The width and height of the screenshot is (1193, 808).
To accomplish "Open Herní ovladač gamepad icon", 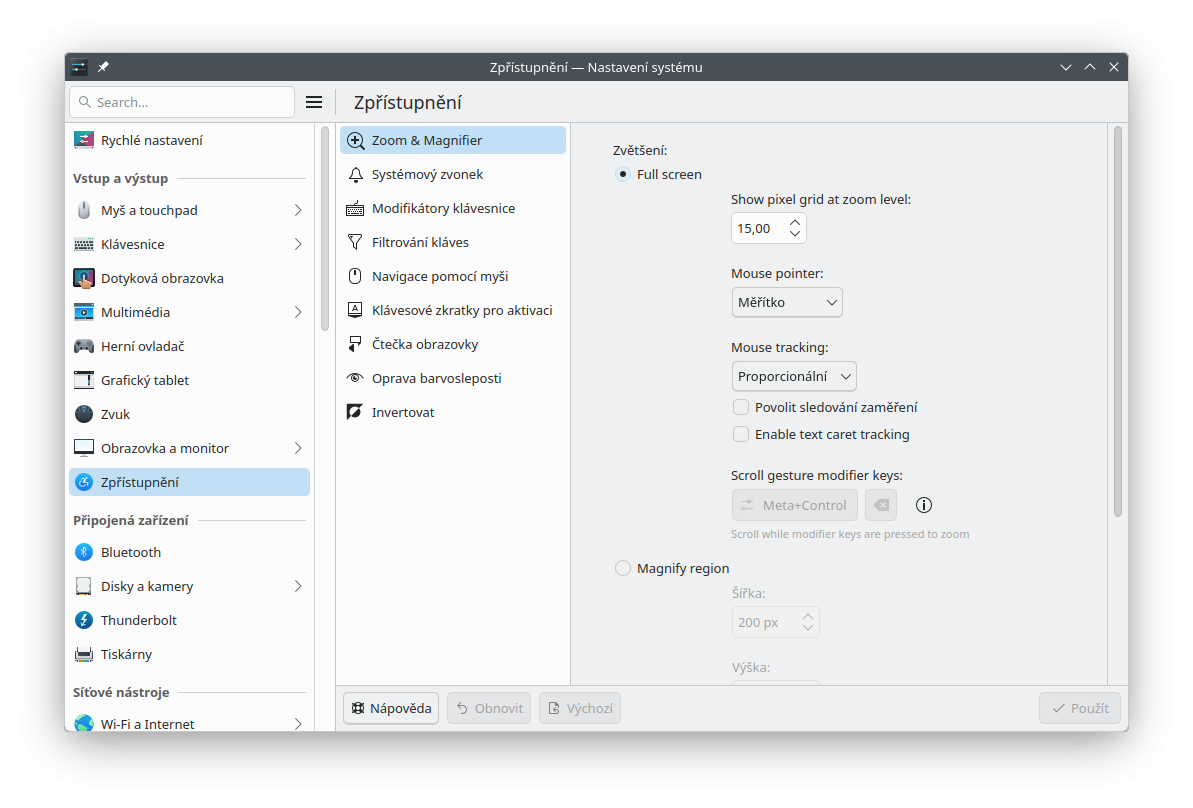I will tap(84, 346).
